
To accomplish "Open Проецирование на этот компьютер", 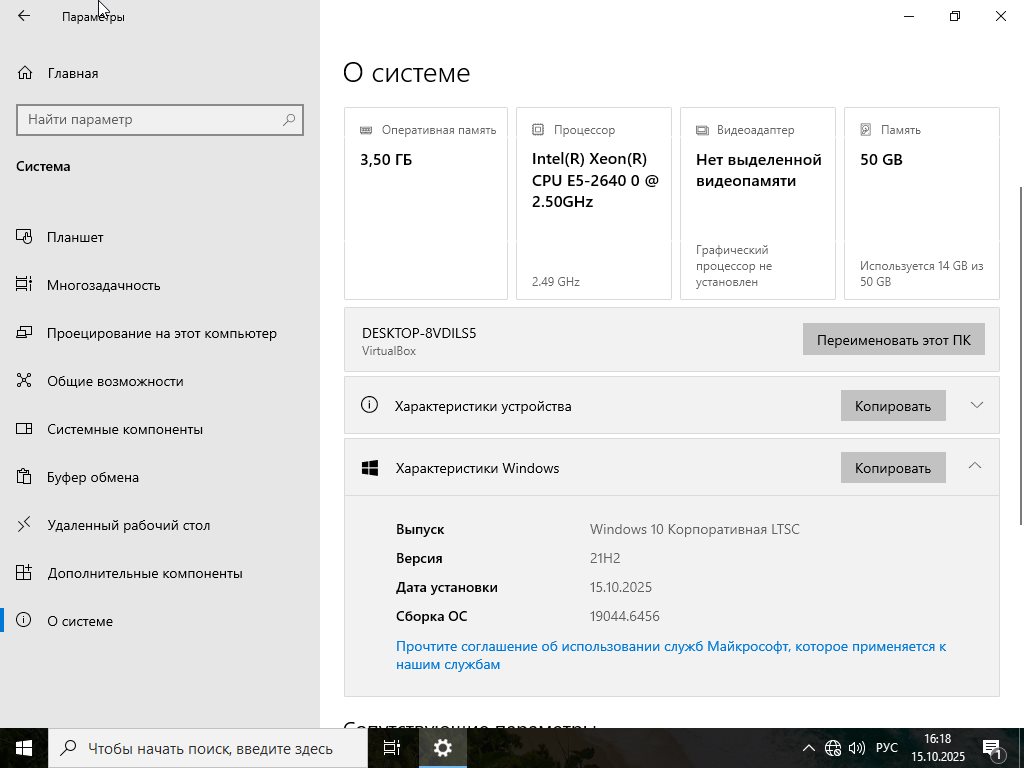I will point(161,333).
